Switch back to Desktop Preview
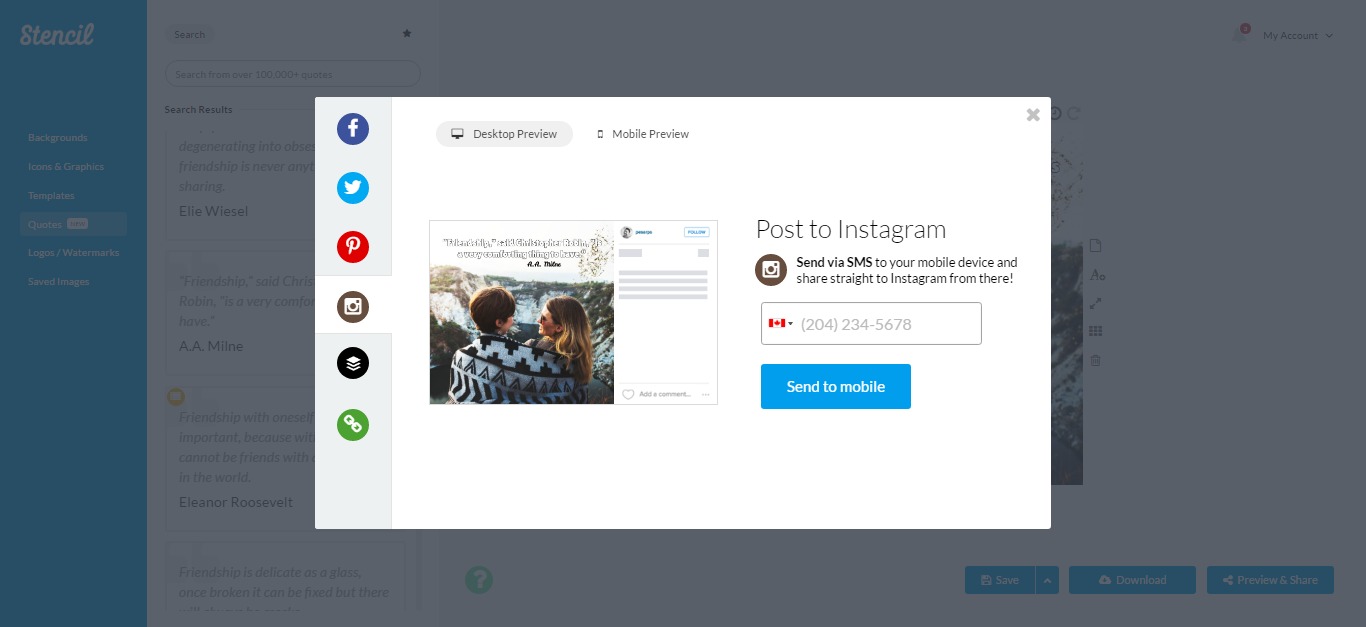Screen dimensions: 1366x627 [504, 133]
